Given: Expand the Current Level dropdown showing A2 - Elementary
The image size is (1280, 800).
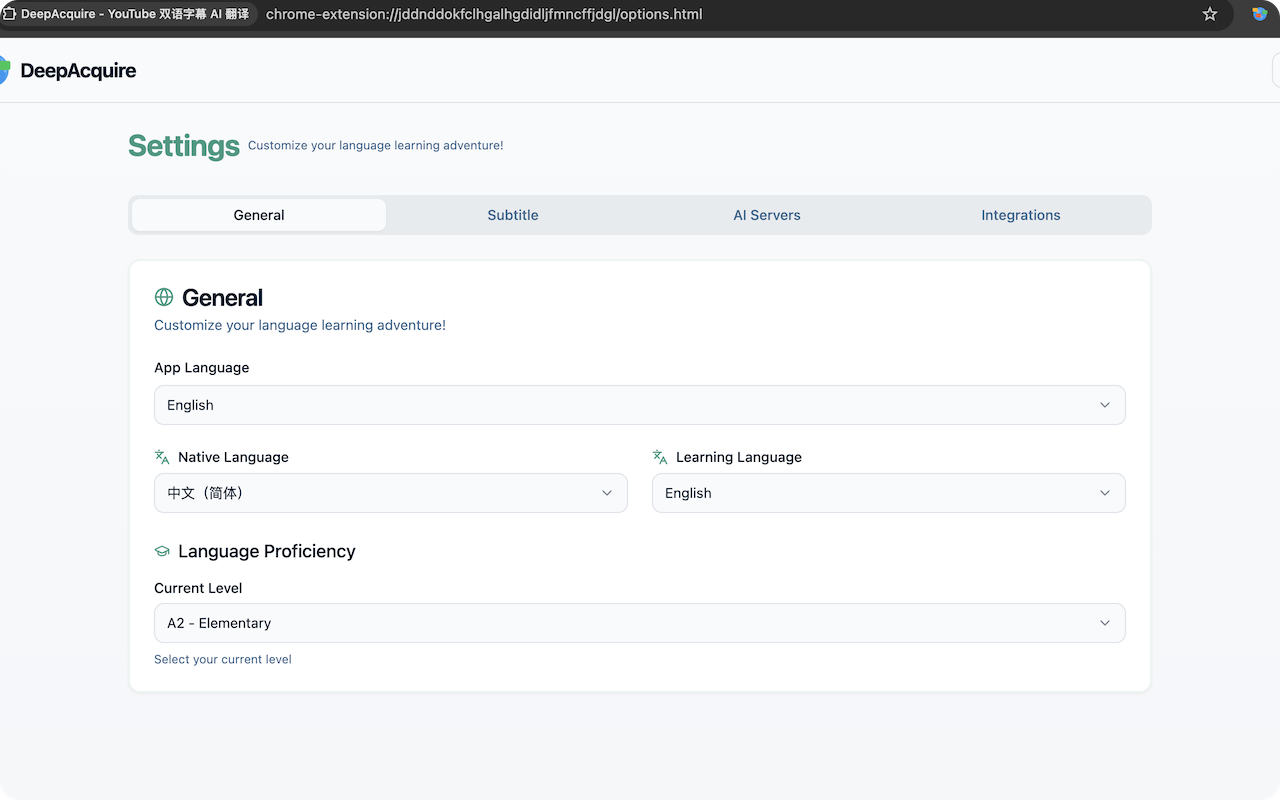Looking at the screenshot, I should [639, 623].
